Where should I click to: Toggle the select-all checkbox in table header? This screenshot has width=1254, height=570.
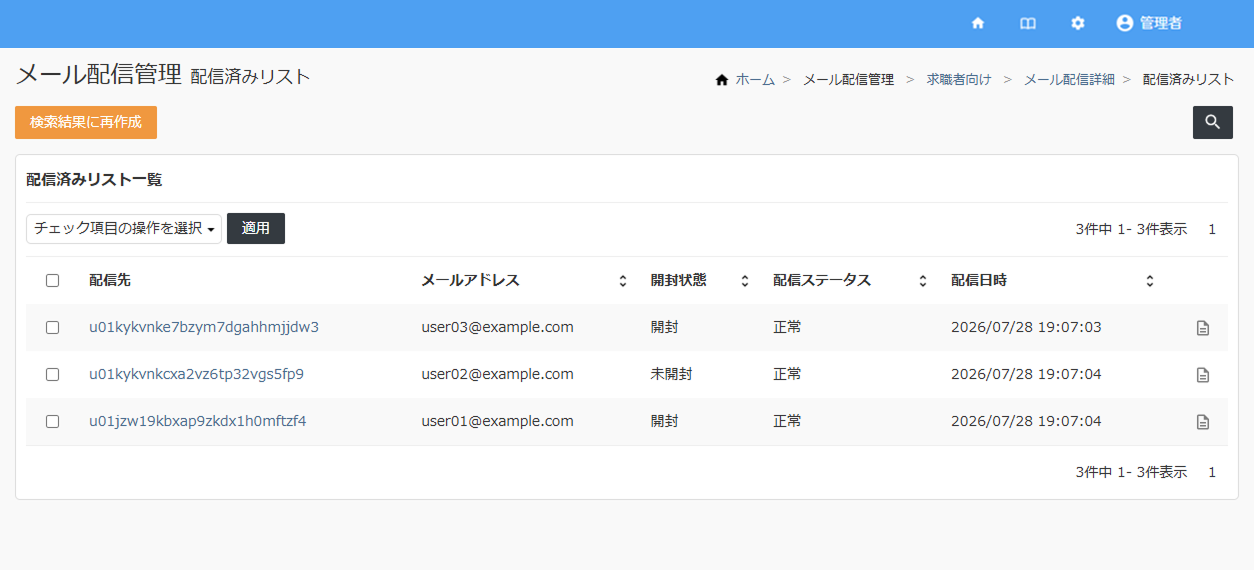click(x=53, y=281)
